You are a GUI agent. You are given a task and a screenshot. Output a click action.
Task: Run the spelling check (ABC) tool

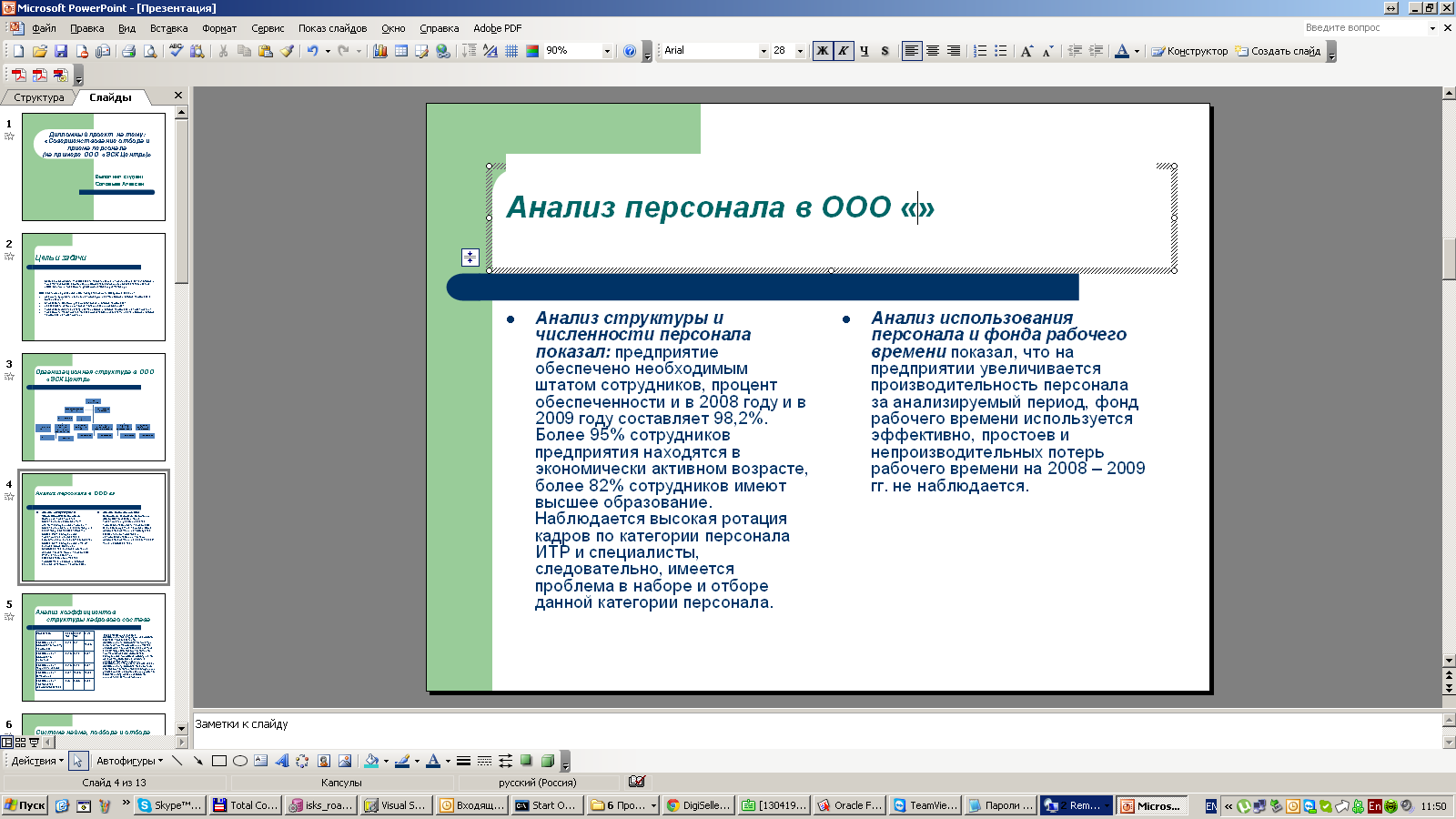tap(176, 51)
